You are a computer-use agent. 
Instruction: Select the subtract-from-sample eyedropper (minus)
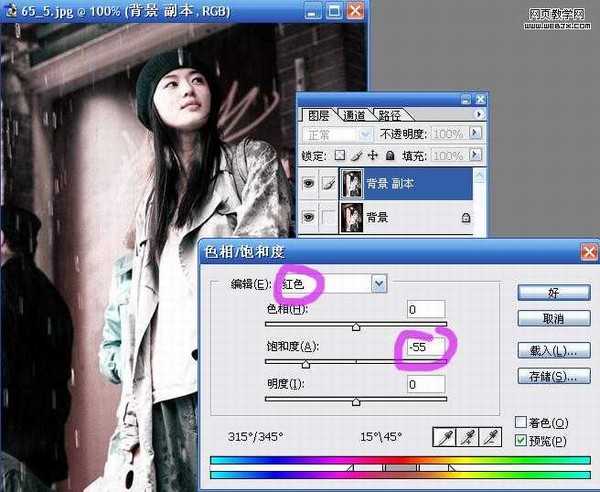pos(488,437)
